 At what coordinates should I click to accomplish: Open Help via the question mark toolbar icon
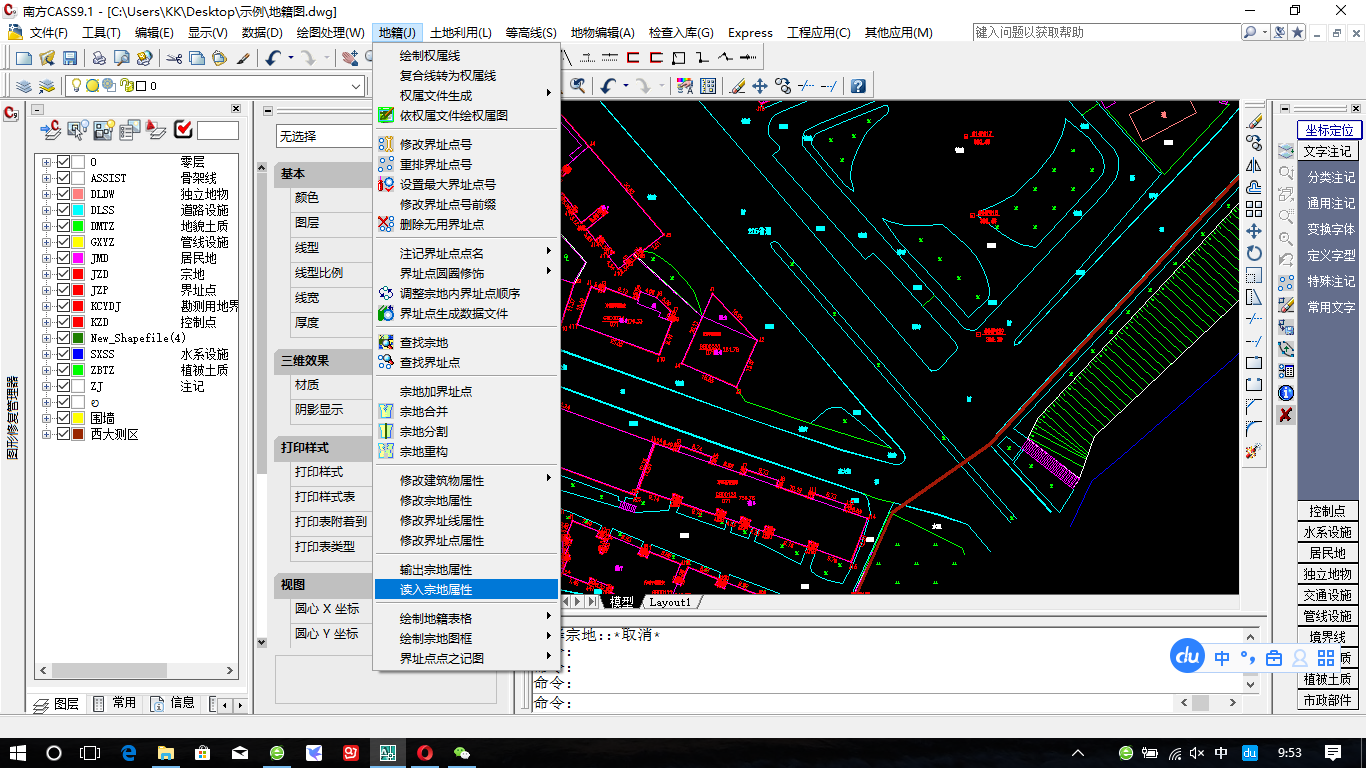coord(858,85)
